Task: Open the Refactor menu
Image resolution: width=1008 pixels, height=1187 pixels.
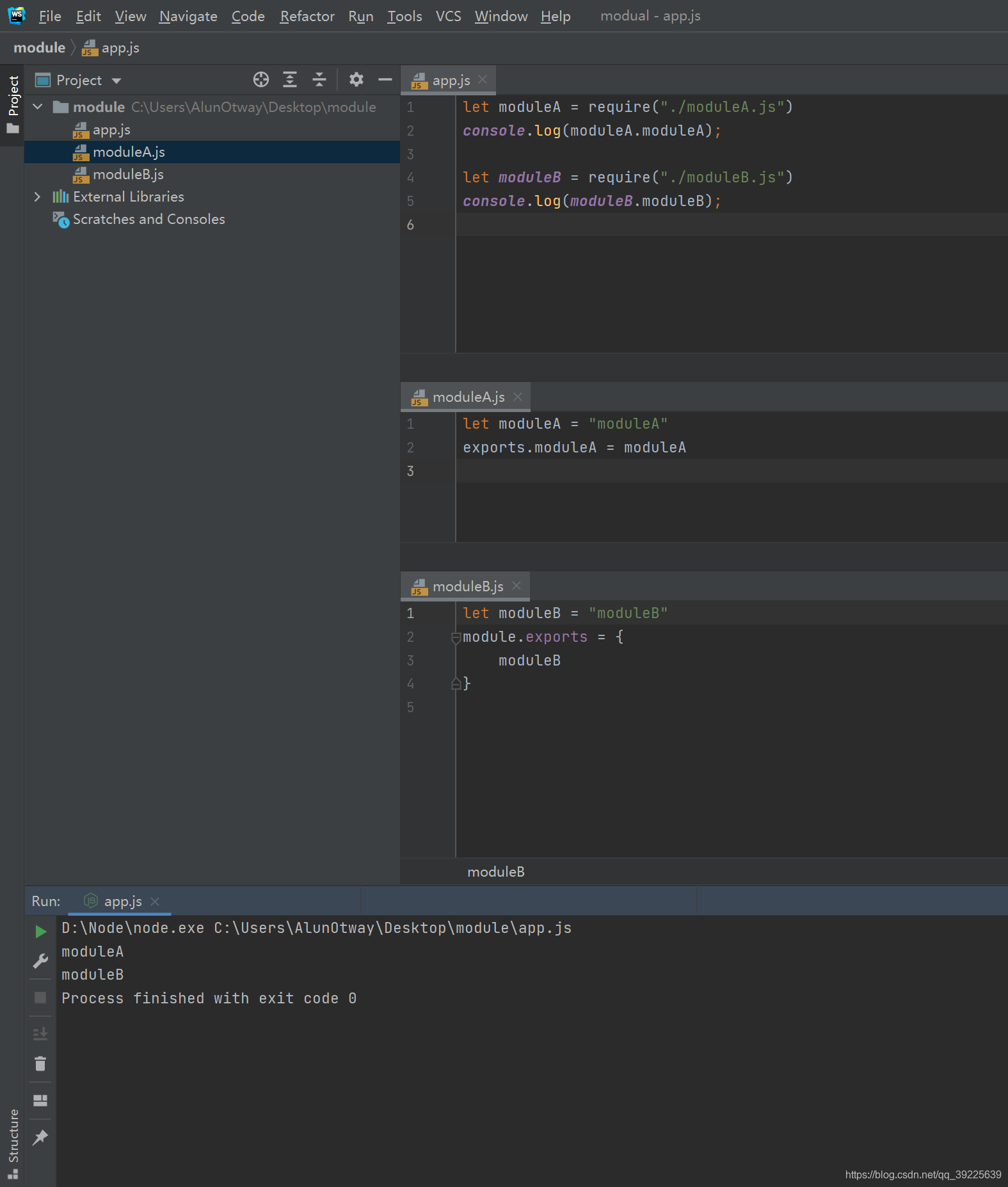Action: 307,16
